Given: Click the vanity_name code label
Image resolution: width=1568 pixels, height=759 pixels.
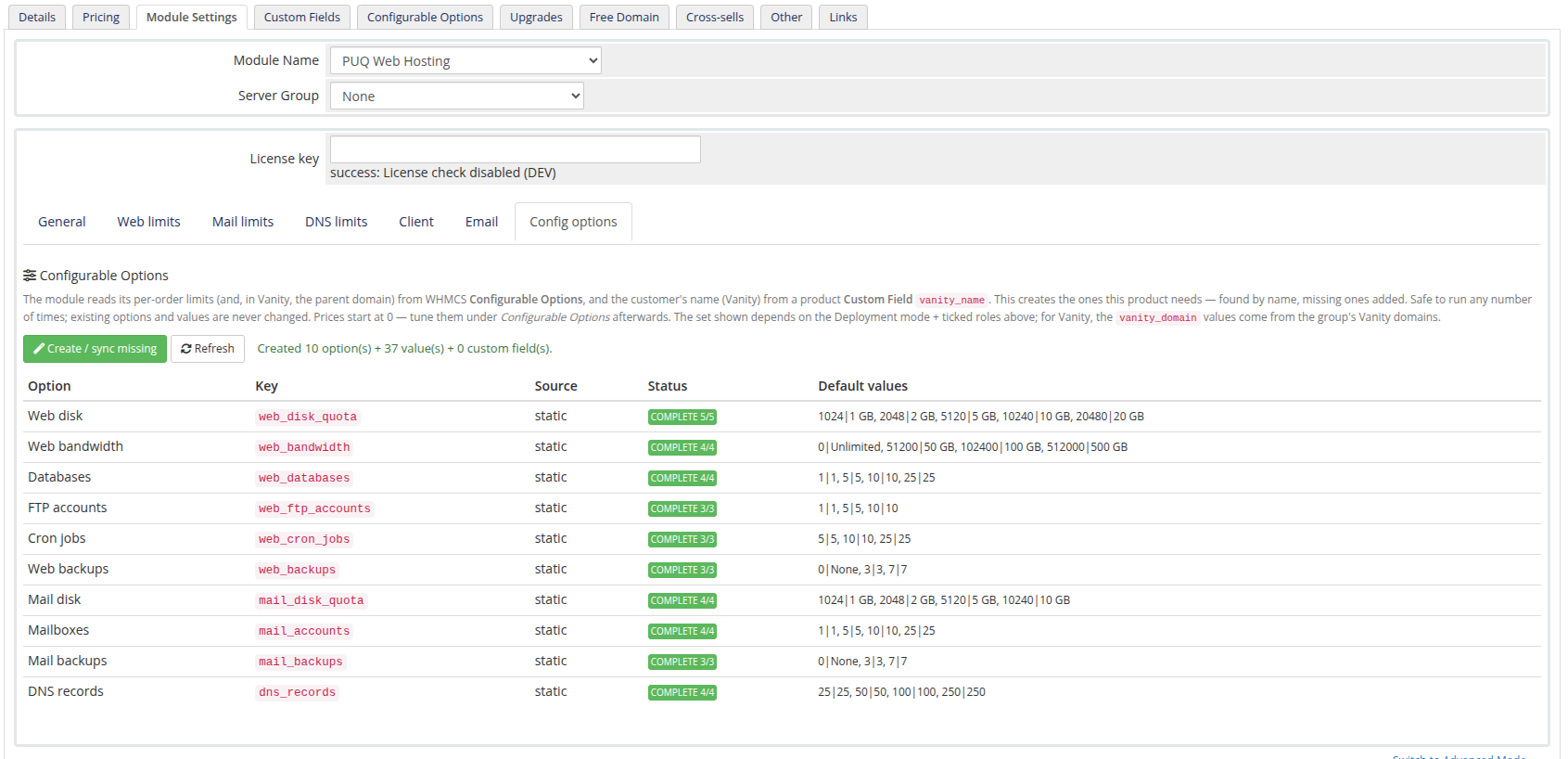Looking at the screenshot, I should coord(951,300).
